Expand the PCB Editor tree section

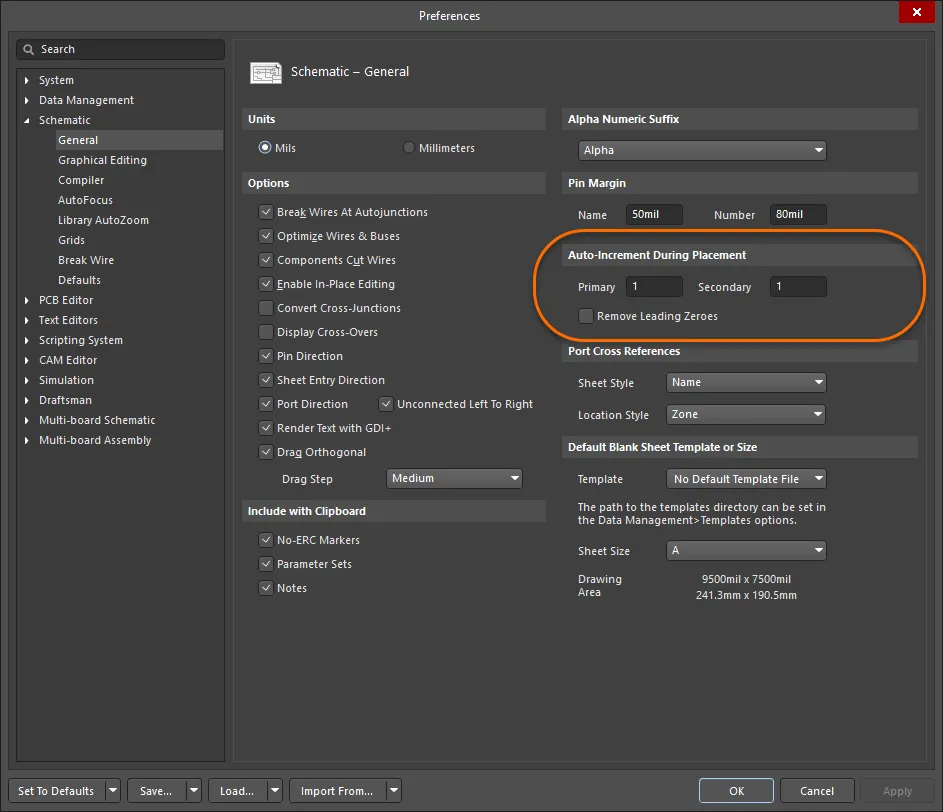pos(24,300)
